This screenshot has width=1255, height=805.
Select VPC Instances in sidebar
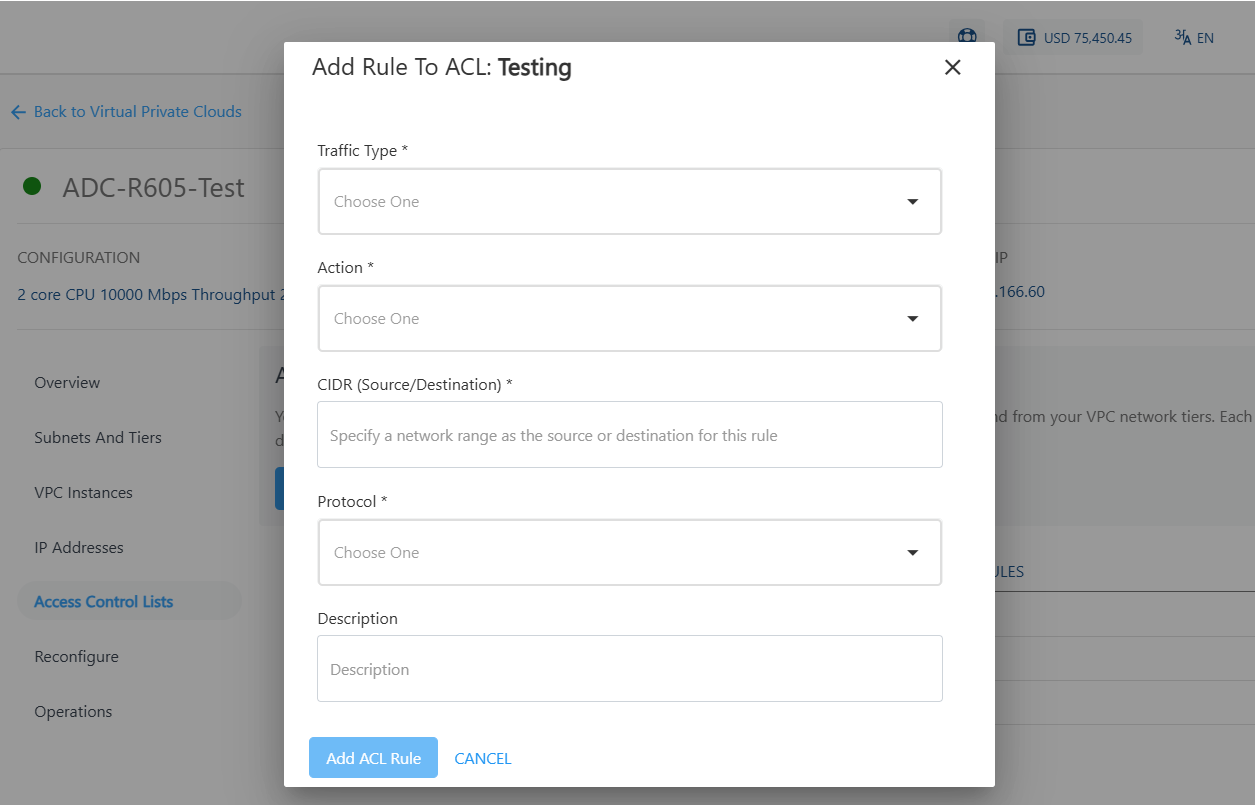tap(83, 492)
